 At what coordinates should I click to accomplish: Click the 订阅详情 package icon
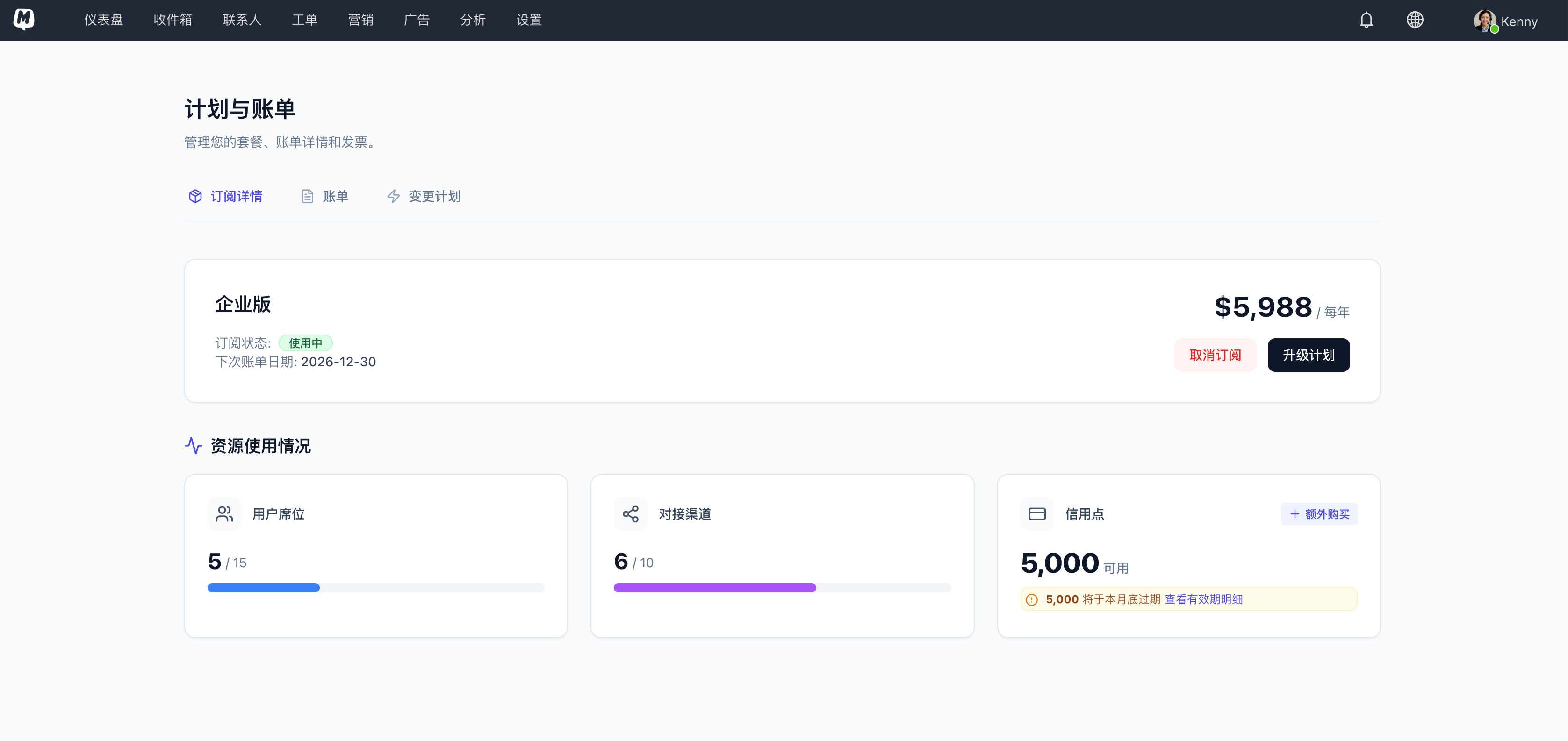click(x=195, y=196)
